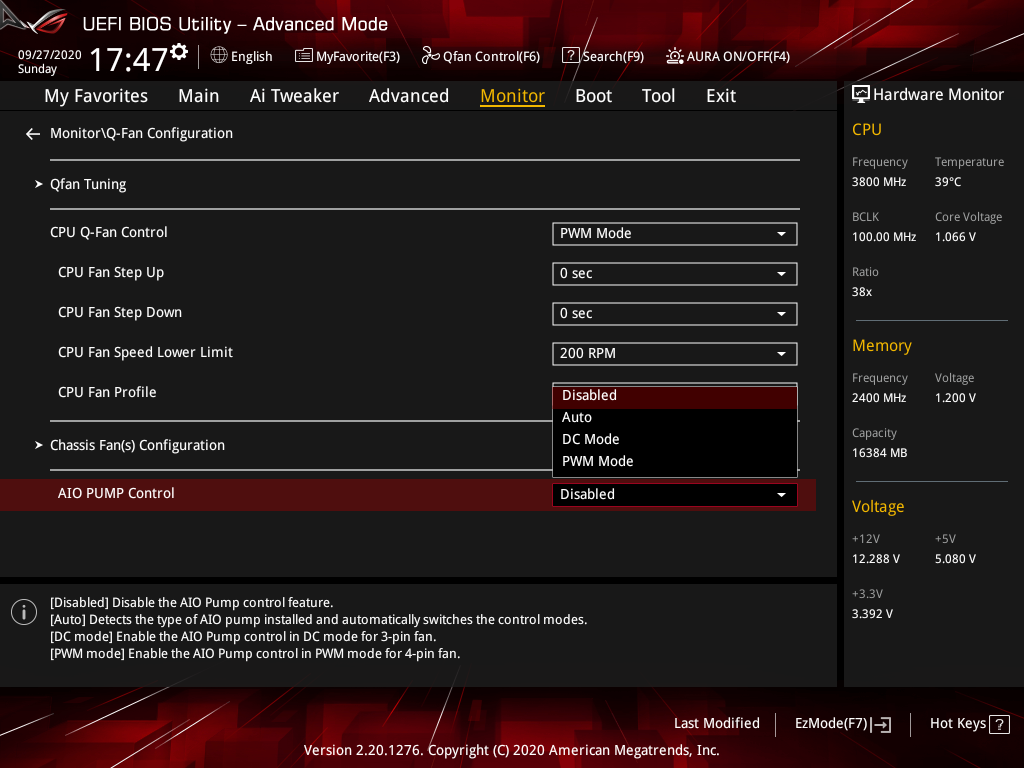This screenshot has width=1024, height=768.
Task: Click the settings gear next to the clock
Action: (x=179, y=52)
